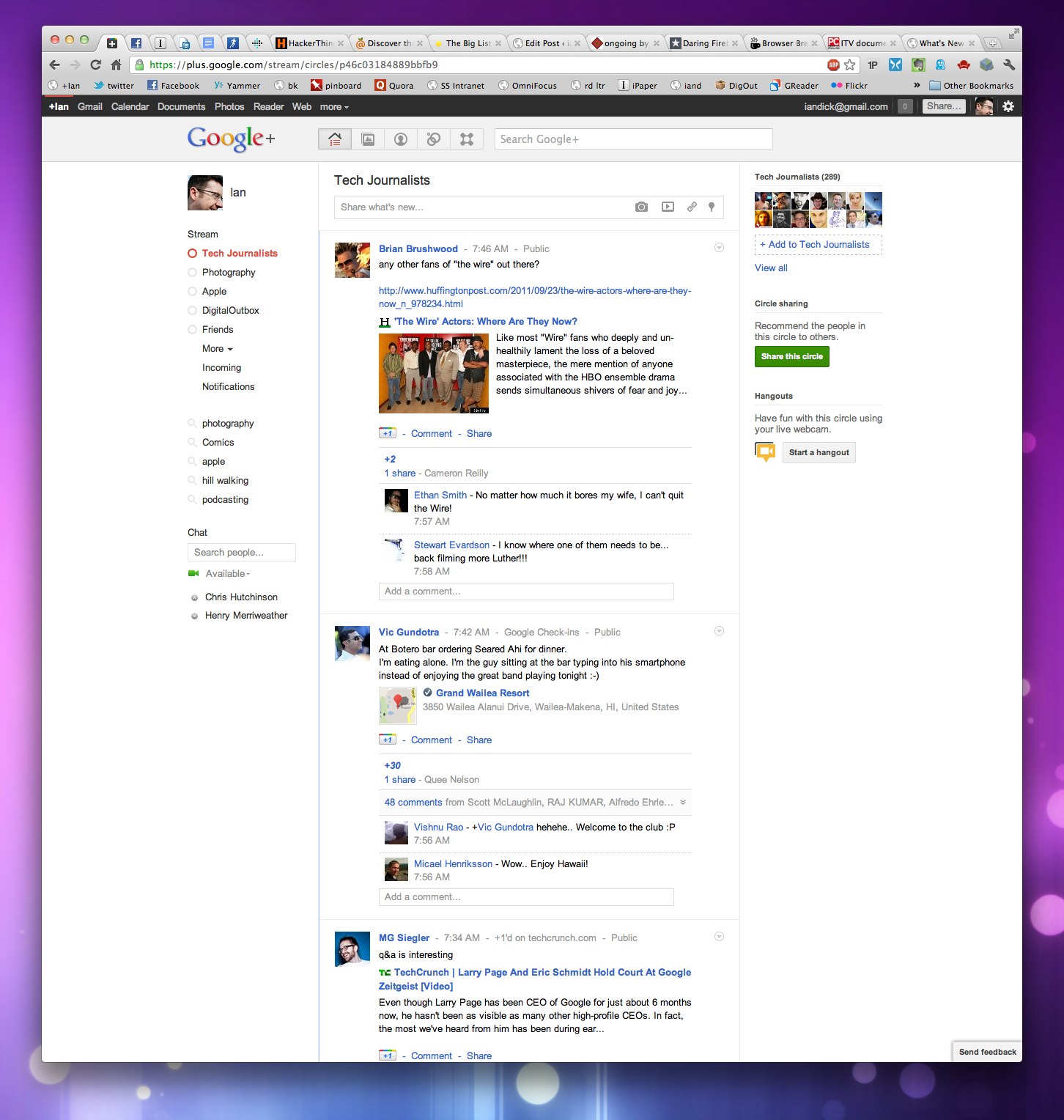
Task: Click Send feedback button
Action: click(x=987, y=1052)
